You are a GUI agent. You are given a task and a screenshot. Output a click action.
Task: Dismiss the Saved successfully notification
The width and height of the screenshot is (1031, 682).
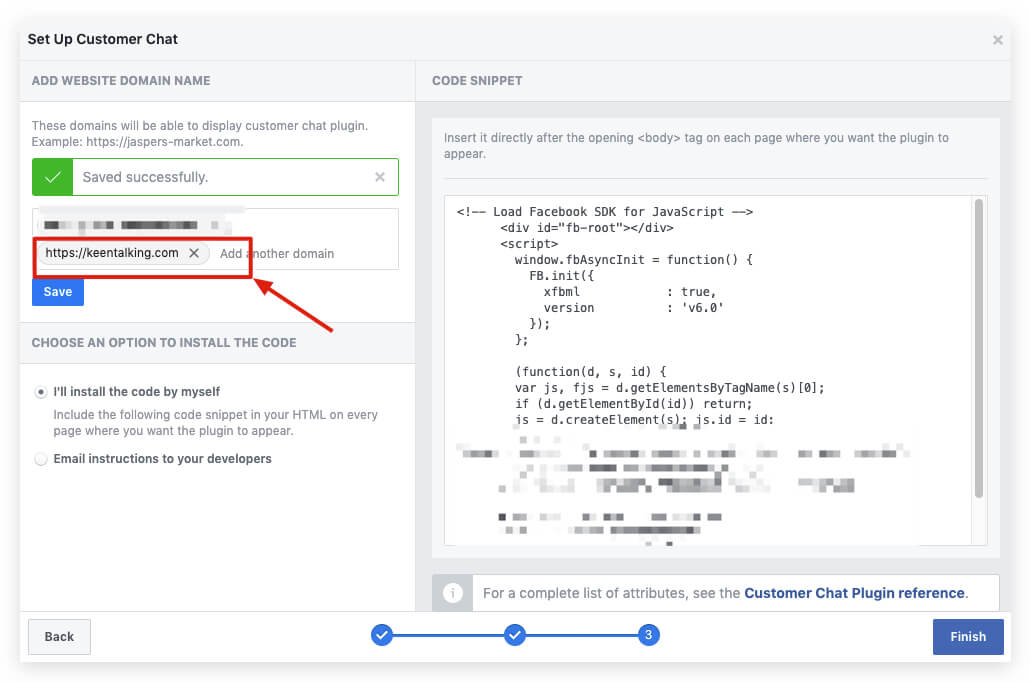379,177
